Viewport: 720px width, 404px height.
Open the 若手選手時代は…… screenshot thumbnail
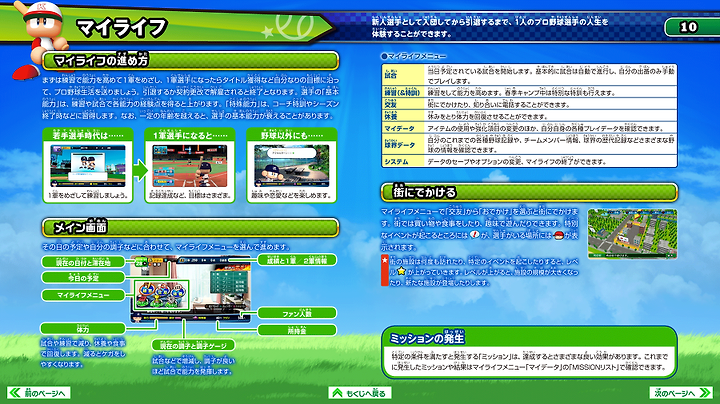click(x=88, y=166)
